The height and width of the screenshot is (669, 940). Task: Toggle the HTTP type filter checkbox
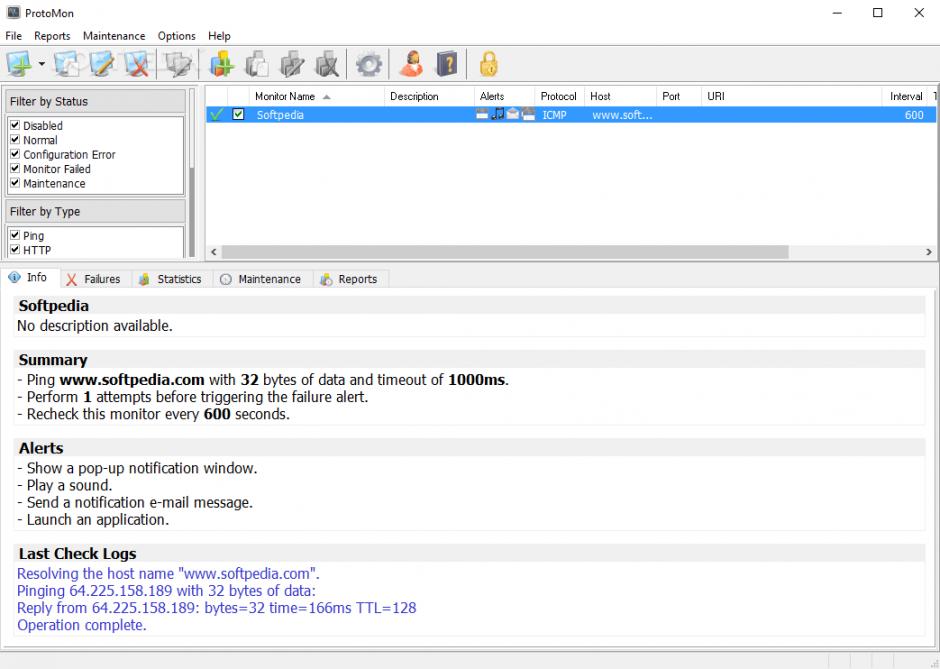coord(15,249)
